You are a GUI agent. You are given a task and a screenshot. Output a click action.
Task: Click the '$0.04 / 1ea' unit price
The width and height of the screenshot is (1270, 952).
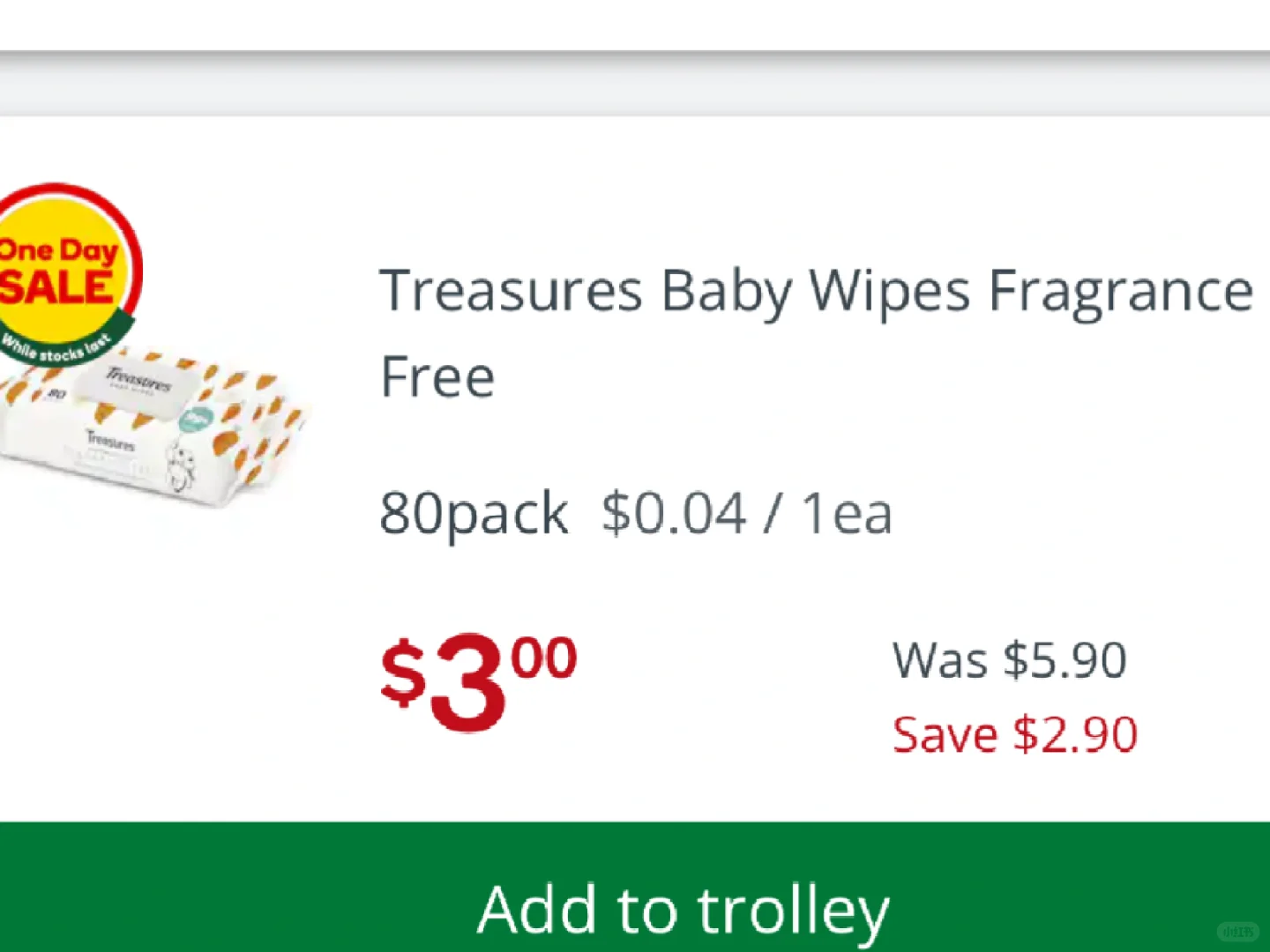click(x=746, y=513)
